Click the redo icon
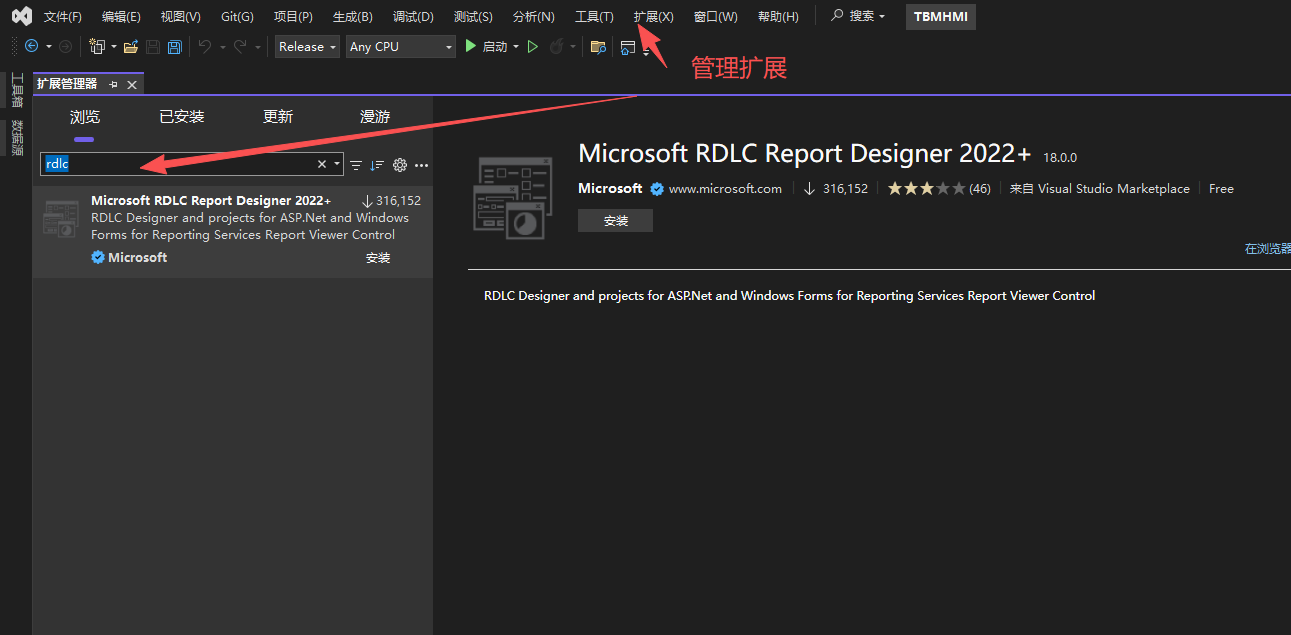 (x=240, y=46)
